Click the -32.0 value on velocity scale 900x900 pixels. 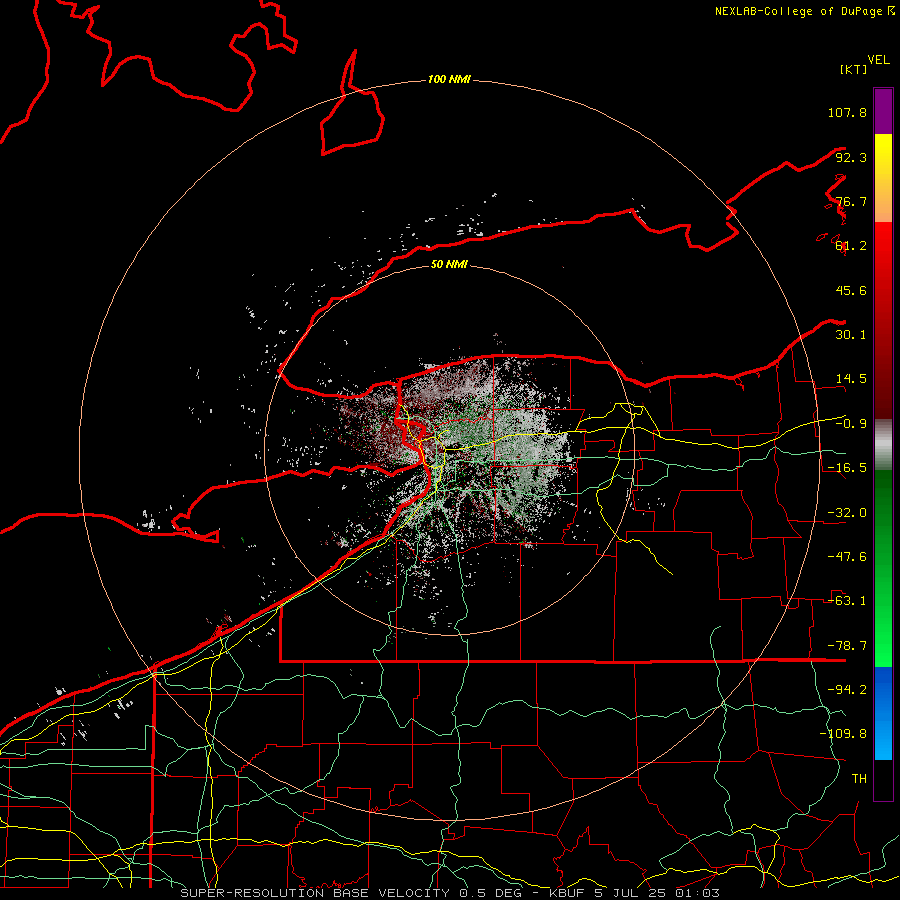point(847,513)
